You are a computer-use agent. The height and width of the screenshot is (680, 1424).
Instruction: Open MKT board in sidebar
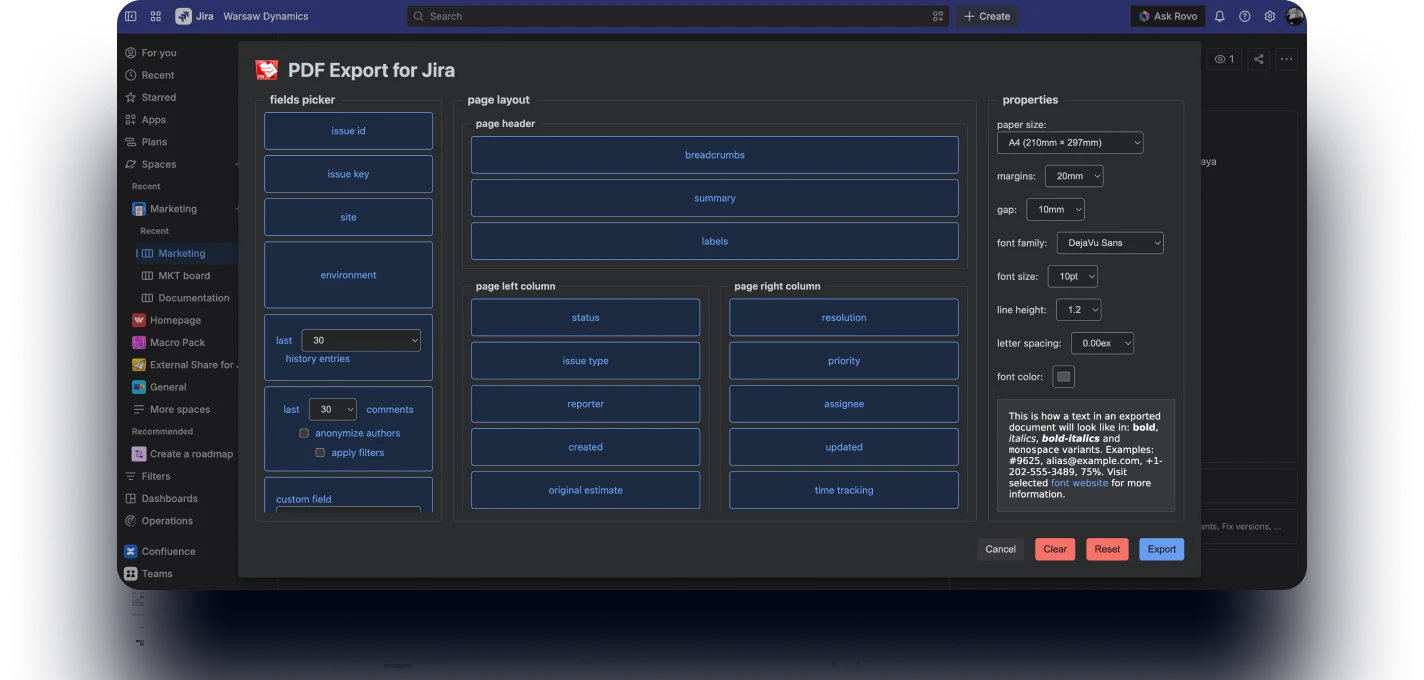[x=184, y=275]
